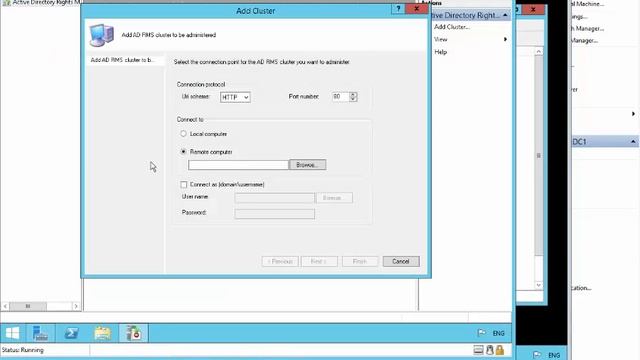Click the disabled Previous button
Image resolution: width=640 pixels, height=360 pixels.
click(280, 261)
